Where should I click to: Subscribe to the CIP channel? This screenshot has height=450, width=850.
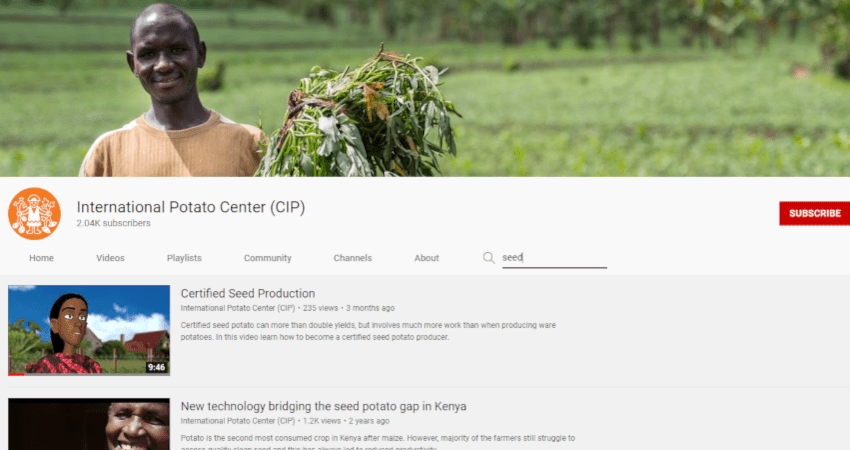pos(814,214)
